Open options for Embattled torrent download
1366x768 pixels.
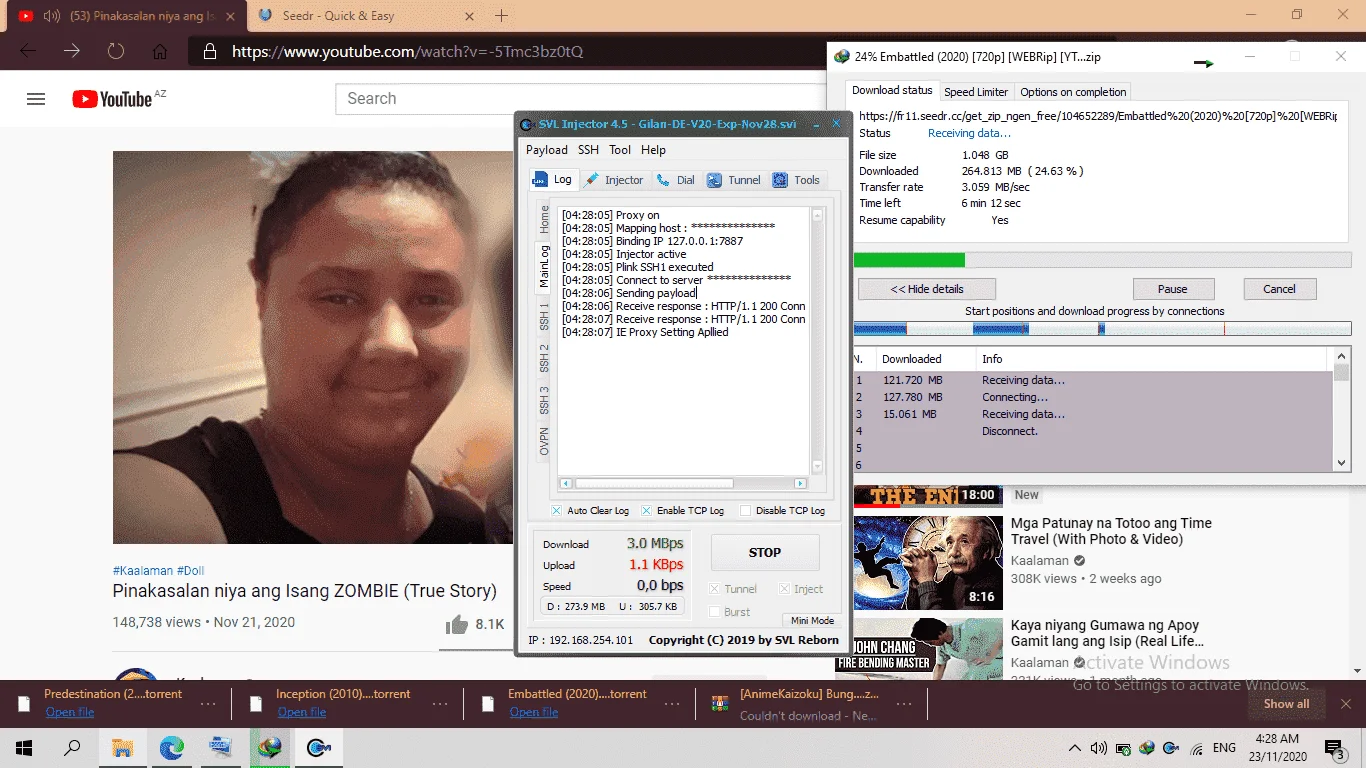[672, 704]
